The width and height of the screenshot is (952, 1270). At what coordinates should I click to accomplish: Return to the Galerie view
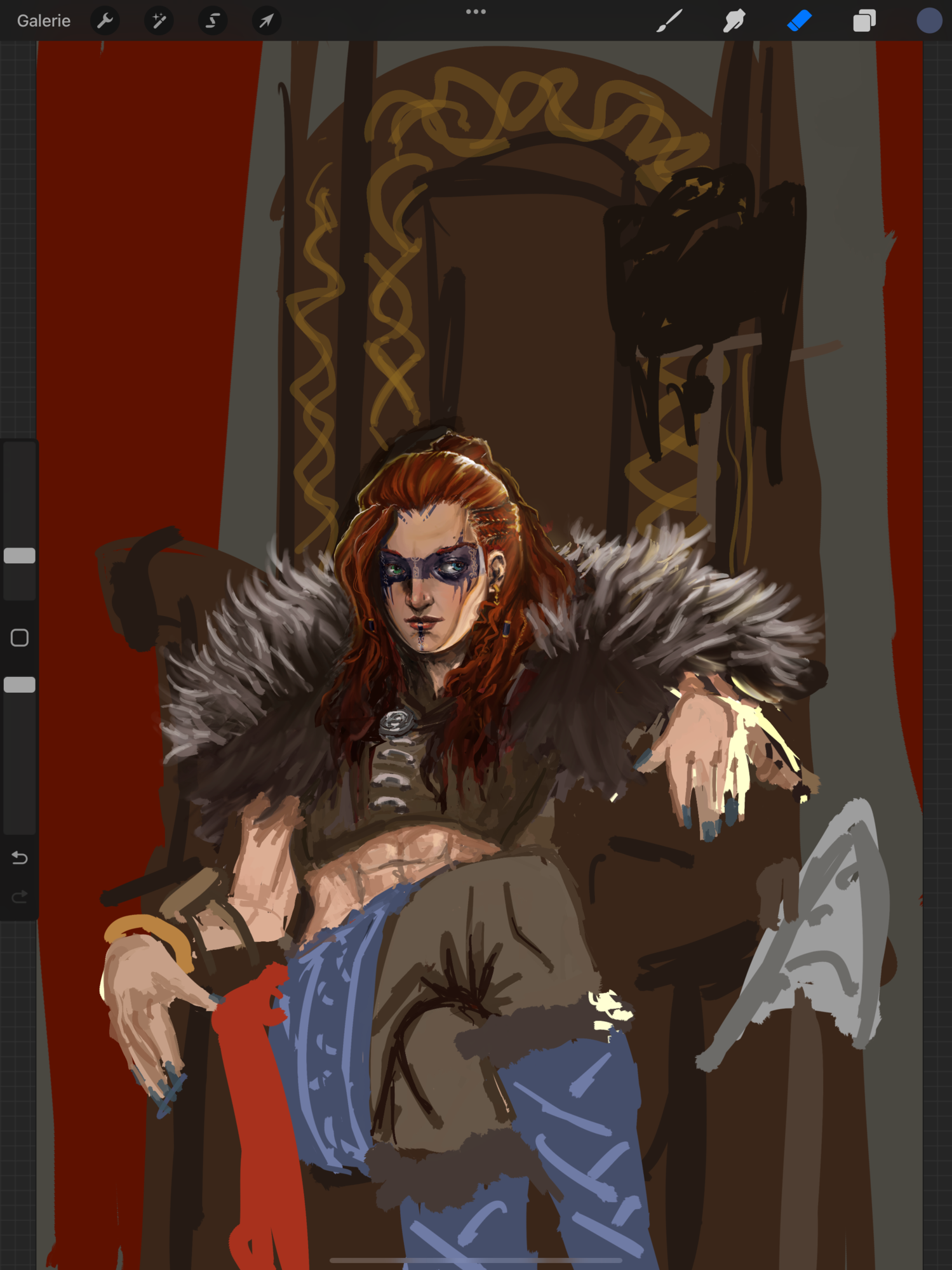(x=44, y=21)
